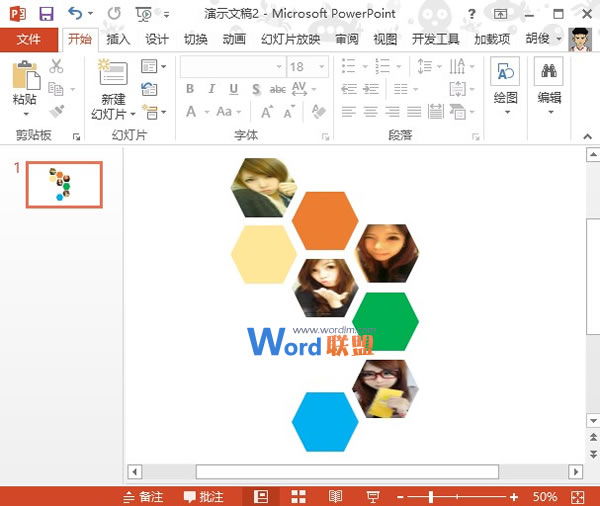
Task: Click the Copy icon
Action: (56, 89)
